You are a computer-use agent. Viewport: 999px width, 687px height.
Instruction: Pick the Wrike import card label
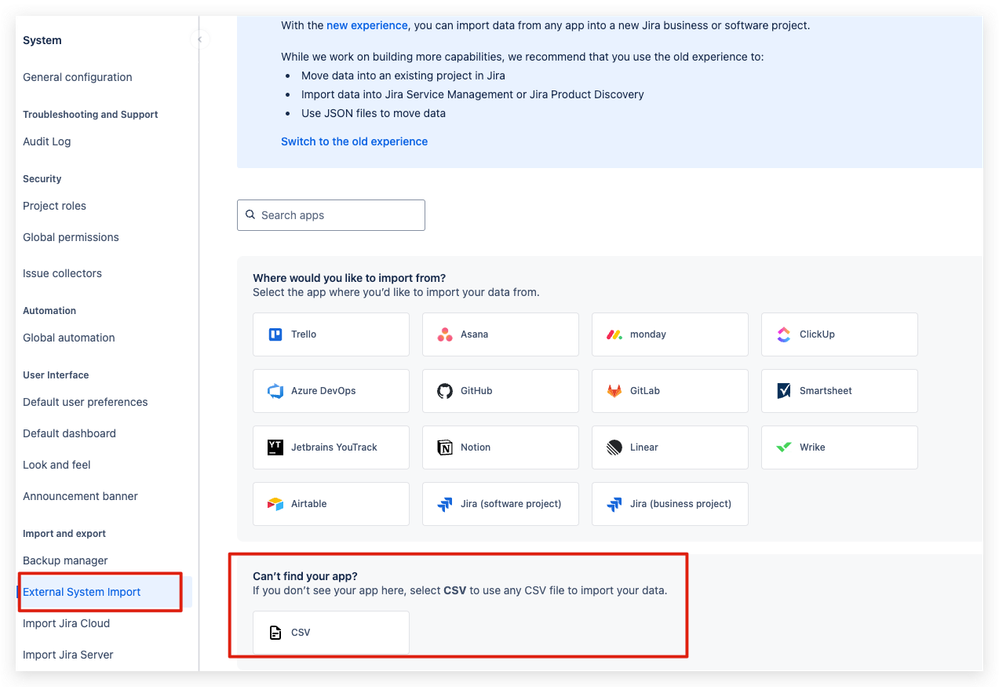(x=812, y=447)
